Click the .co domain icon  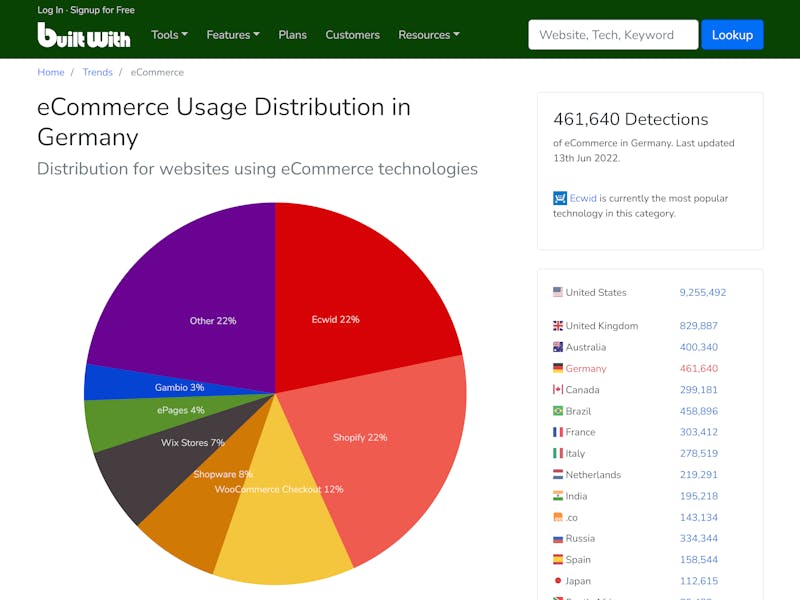tap(558, 517)
